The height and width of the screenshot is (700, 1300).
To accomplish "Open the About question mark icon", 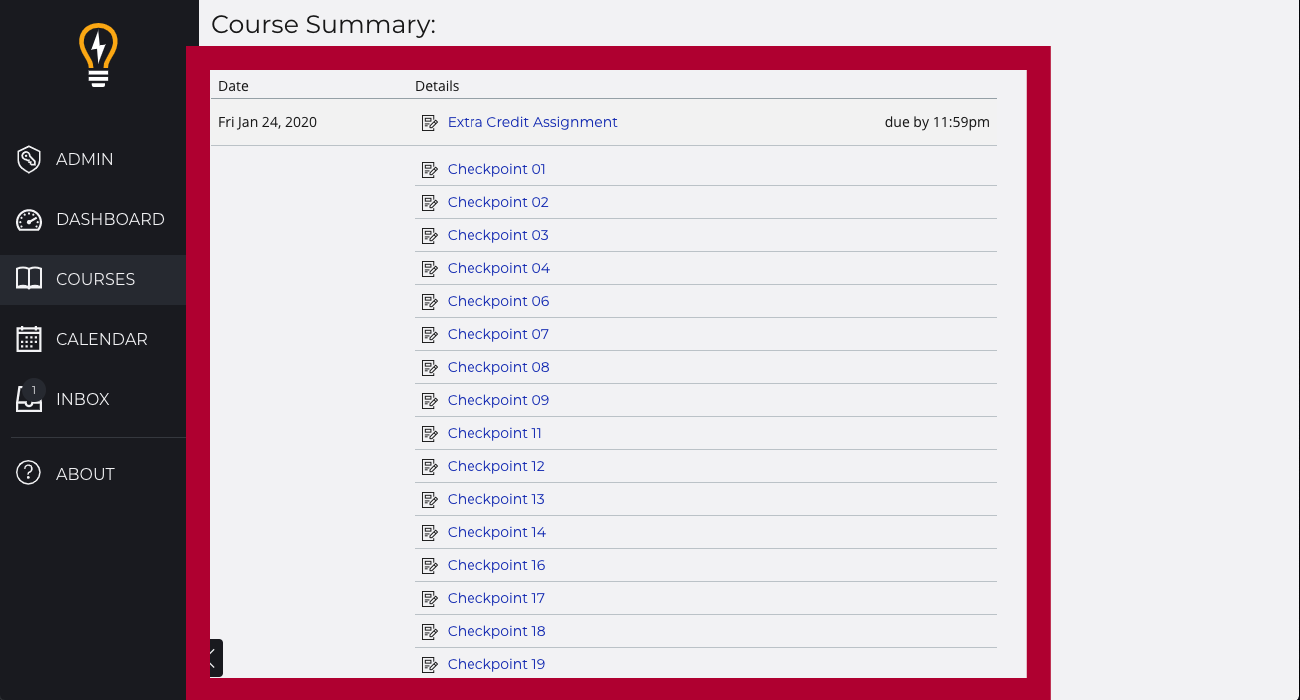I will point(29,474).
